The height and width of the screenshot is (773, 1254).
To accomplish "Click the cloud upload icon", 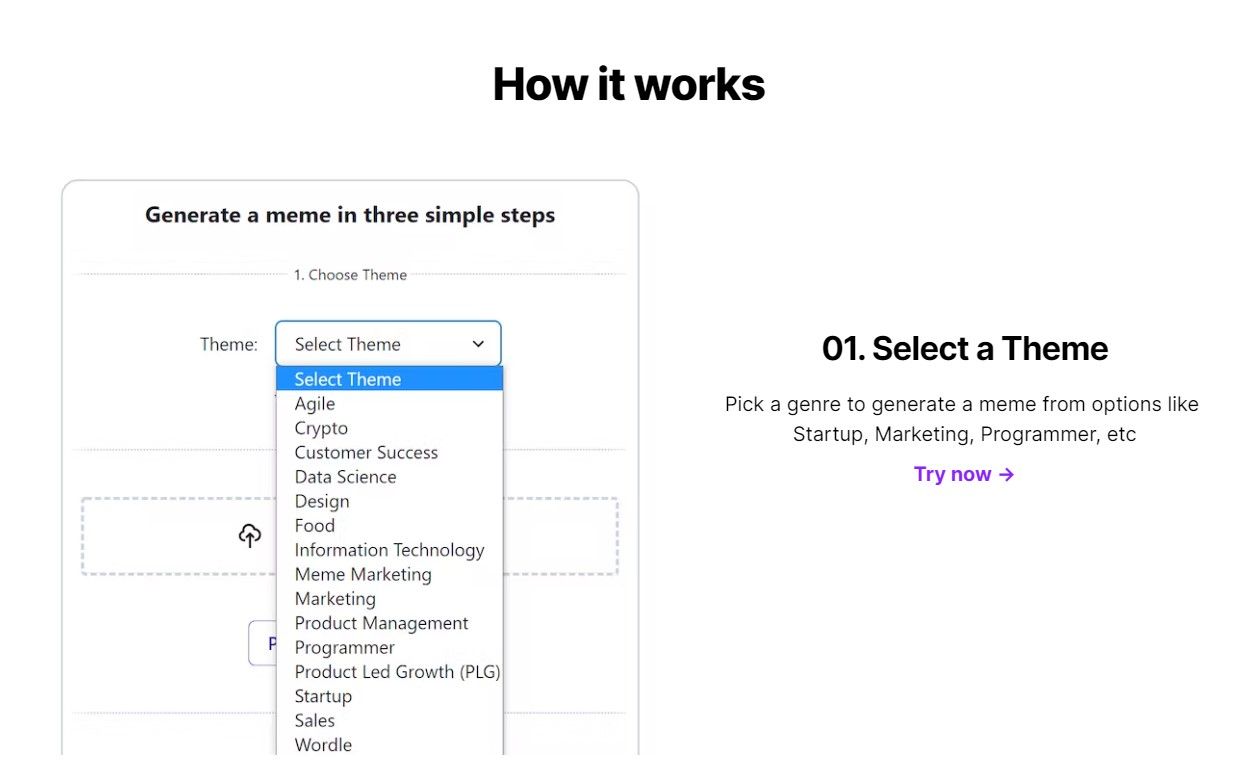I will click(250, 536).
